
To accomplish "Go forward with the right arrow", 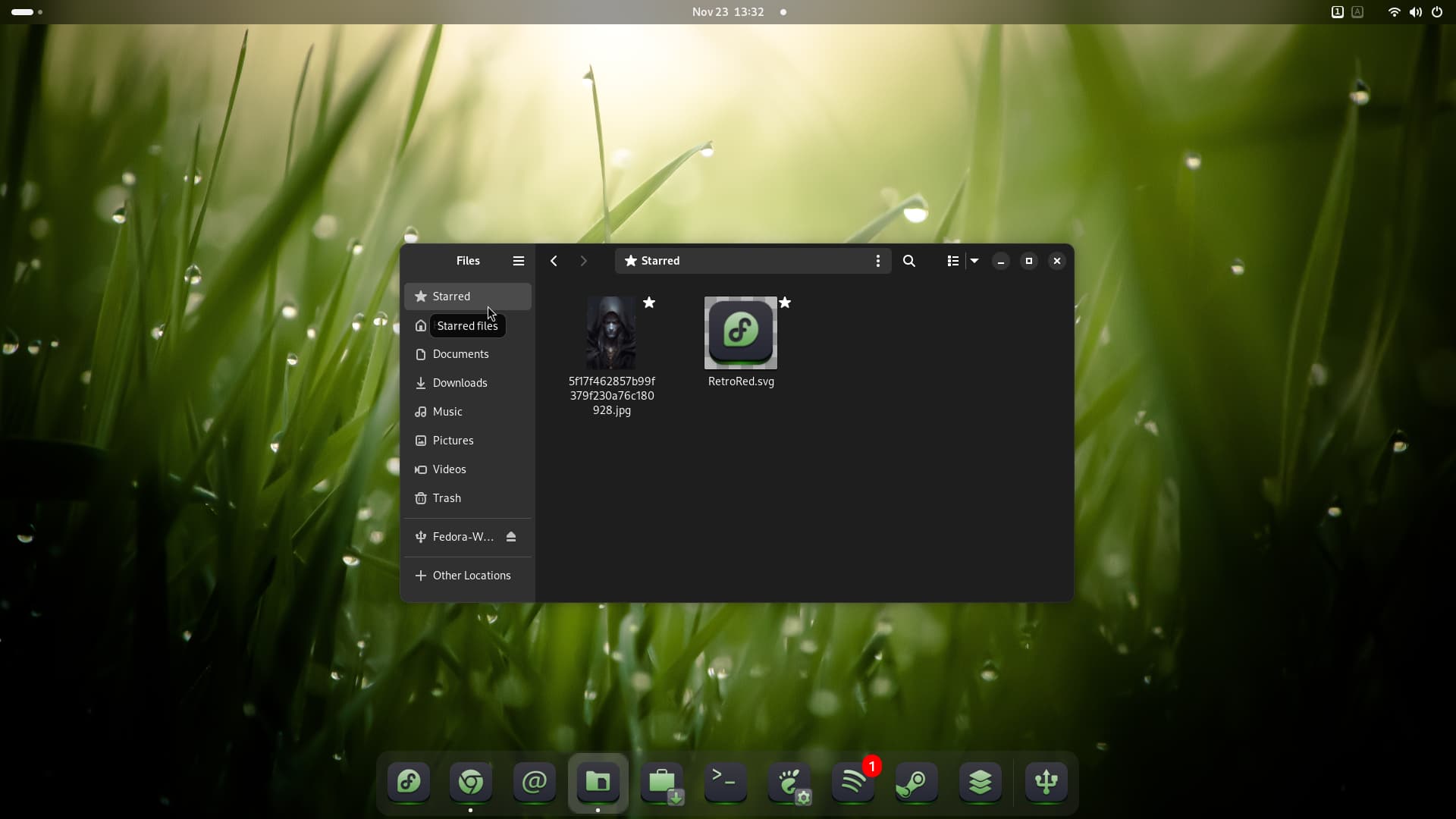I will (x=583, y=261).
